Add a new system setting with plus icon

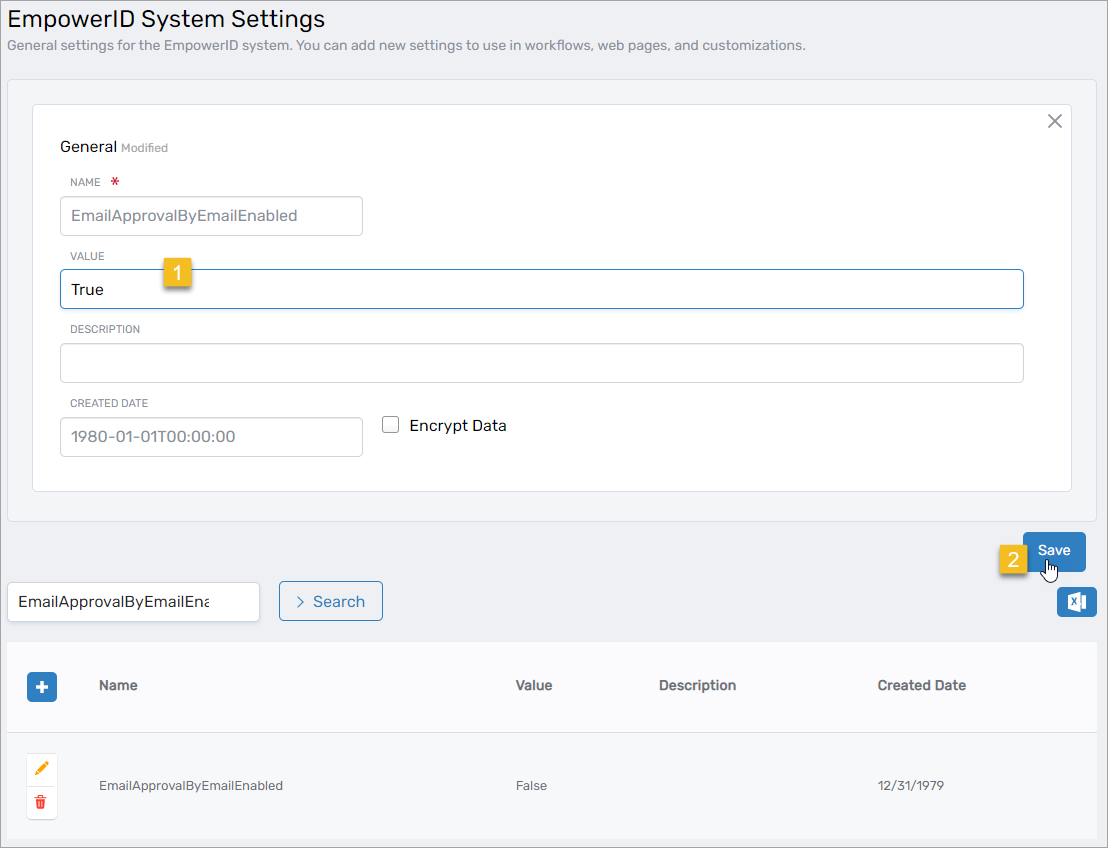pyautogui.click(x=42, y=687)
